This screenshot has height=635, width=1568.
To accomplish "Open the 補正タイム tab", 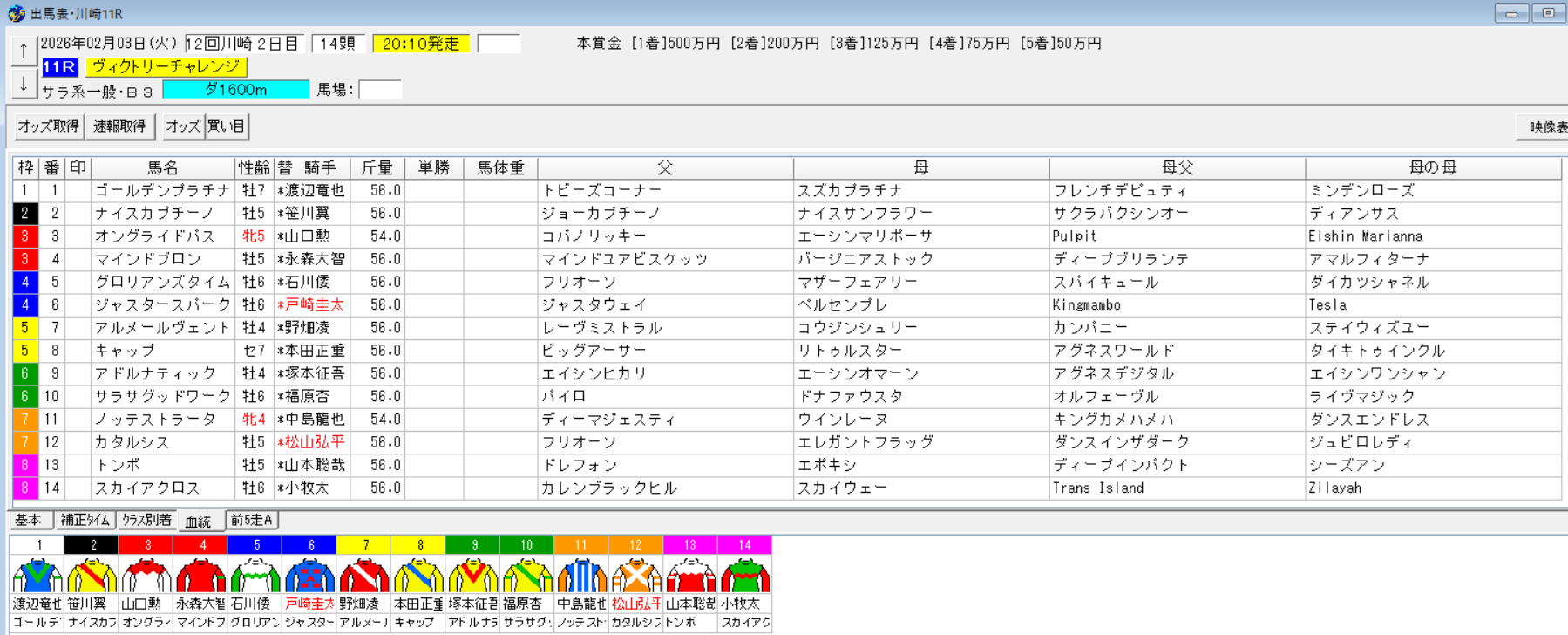I will 85,521.
